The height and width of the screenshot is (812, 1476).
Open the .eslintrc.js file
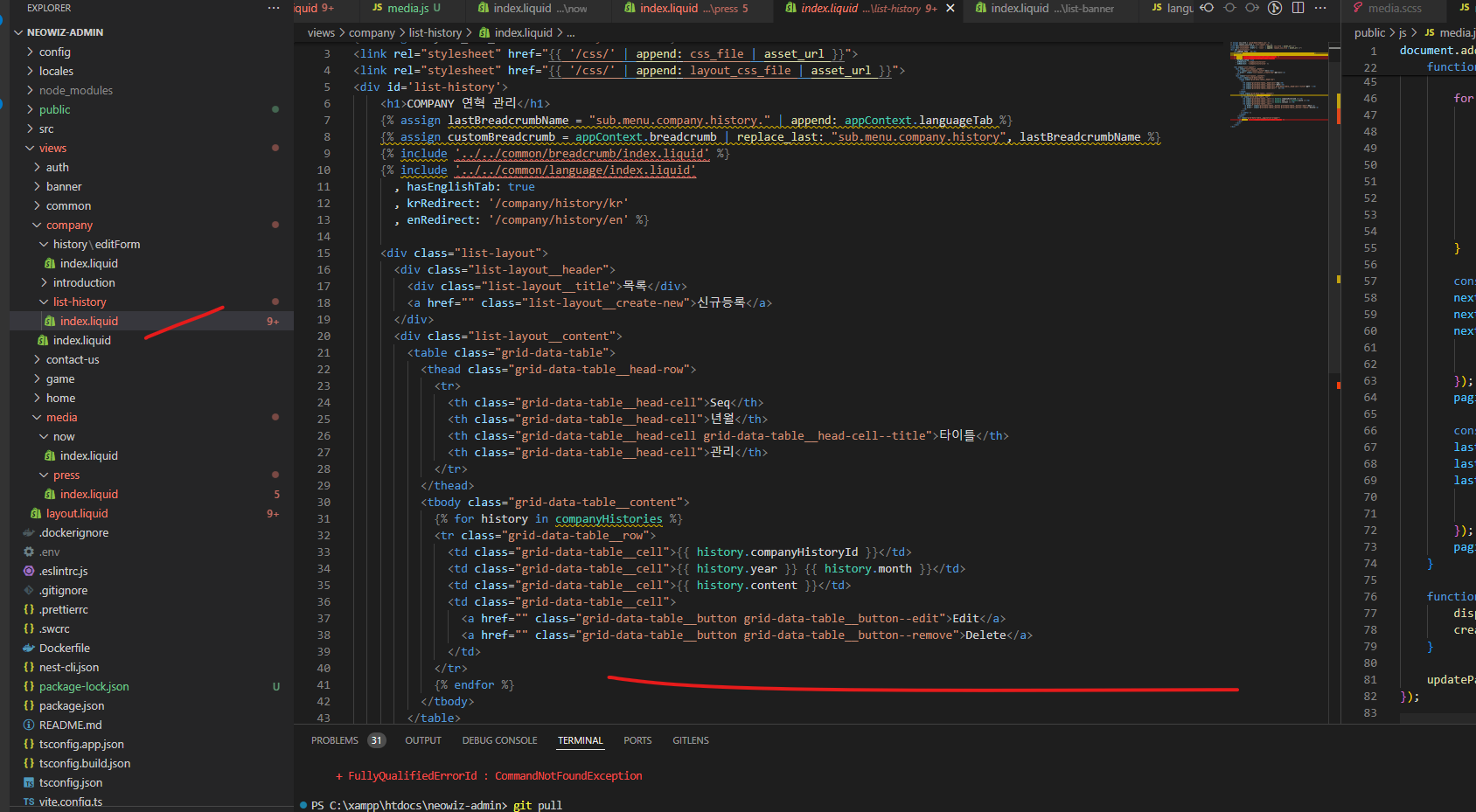coord(151,571)
